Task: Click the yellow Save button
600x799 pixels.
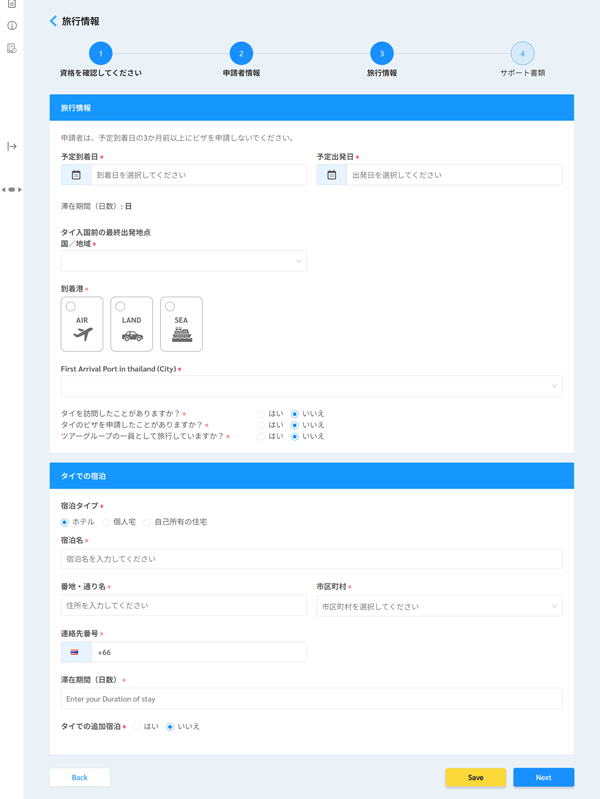Action: pos(476,778)
